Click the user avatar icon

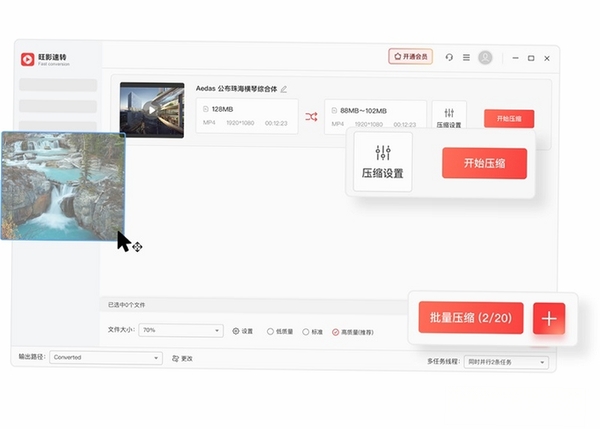pos(485,58)
